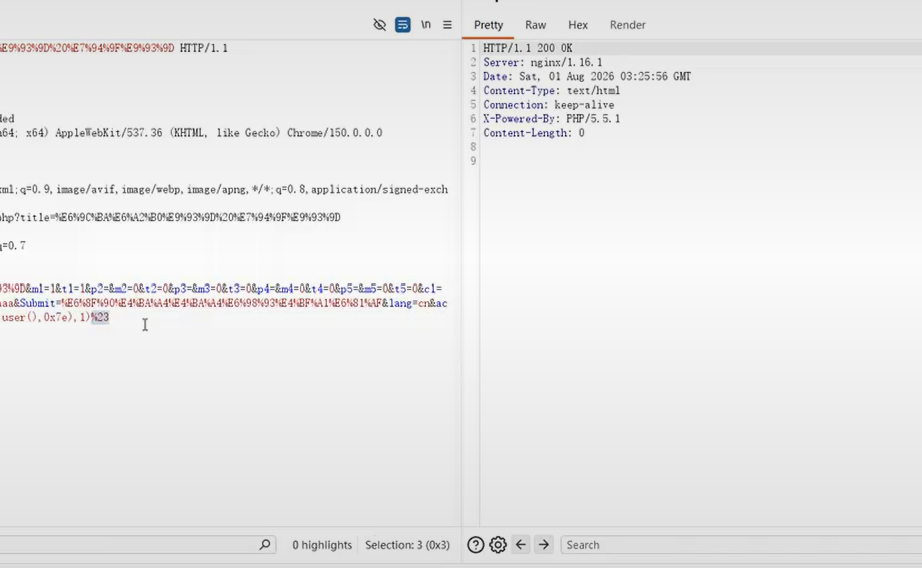Click the 'm4=0' parameter in request body
922x568 pixels.
(x=293, y=289)
